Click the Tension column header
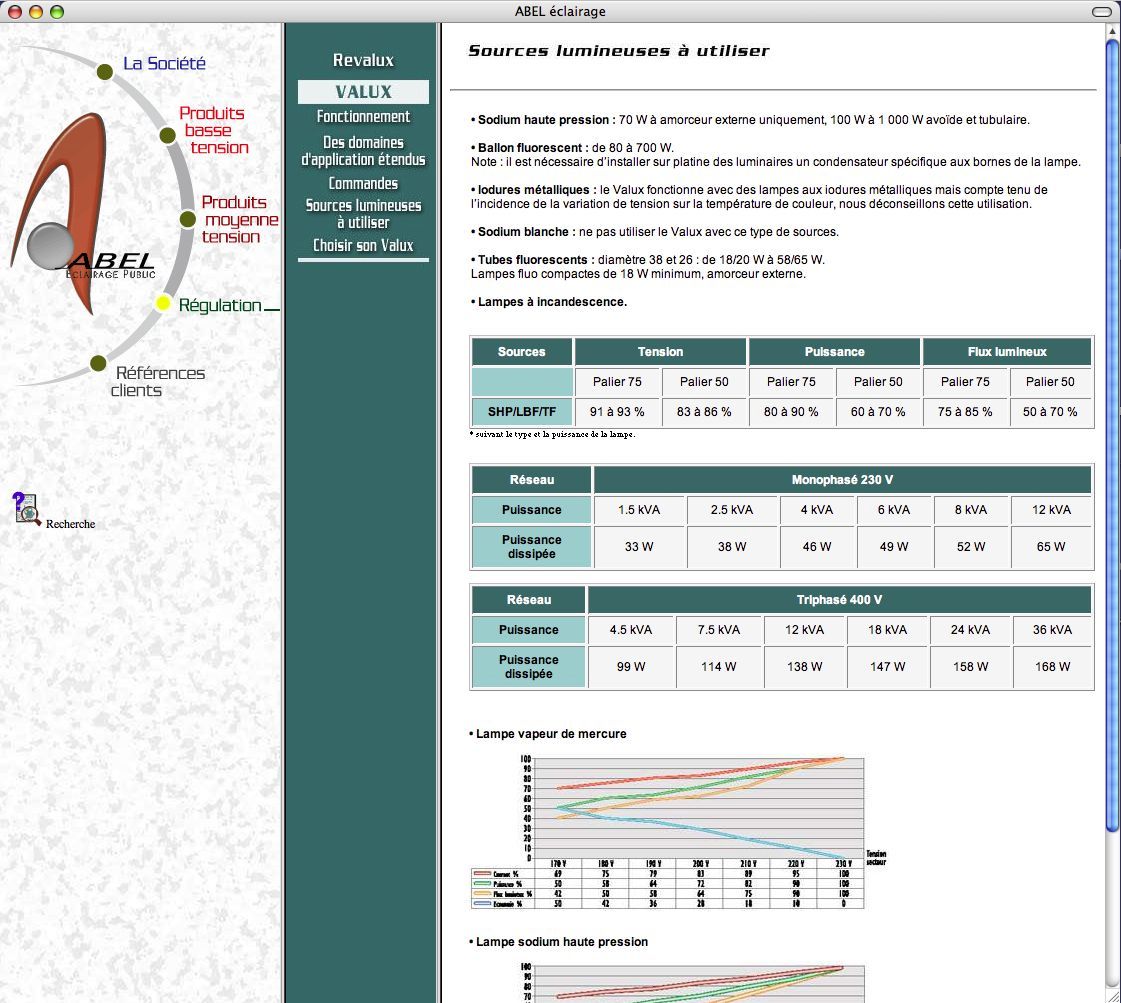This screenshot has height=1003, width=1121. pos(661,352)
